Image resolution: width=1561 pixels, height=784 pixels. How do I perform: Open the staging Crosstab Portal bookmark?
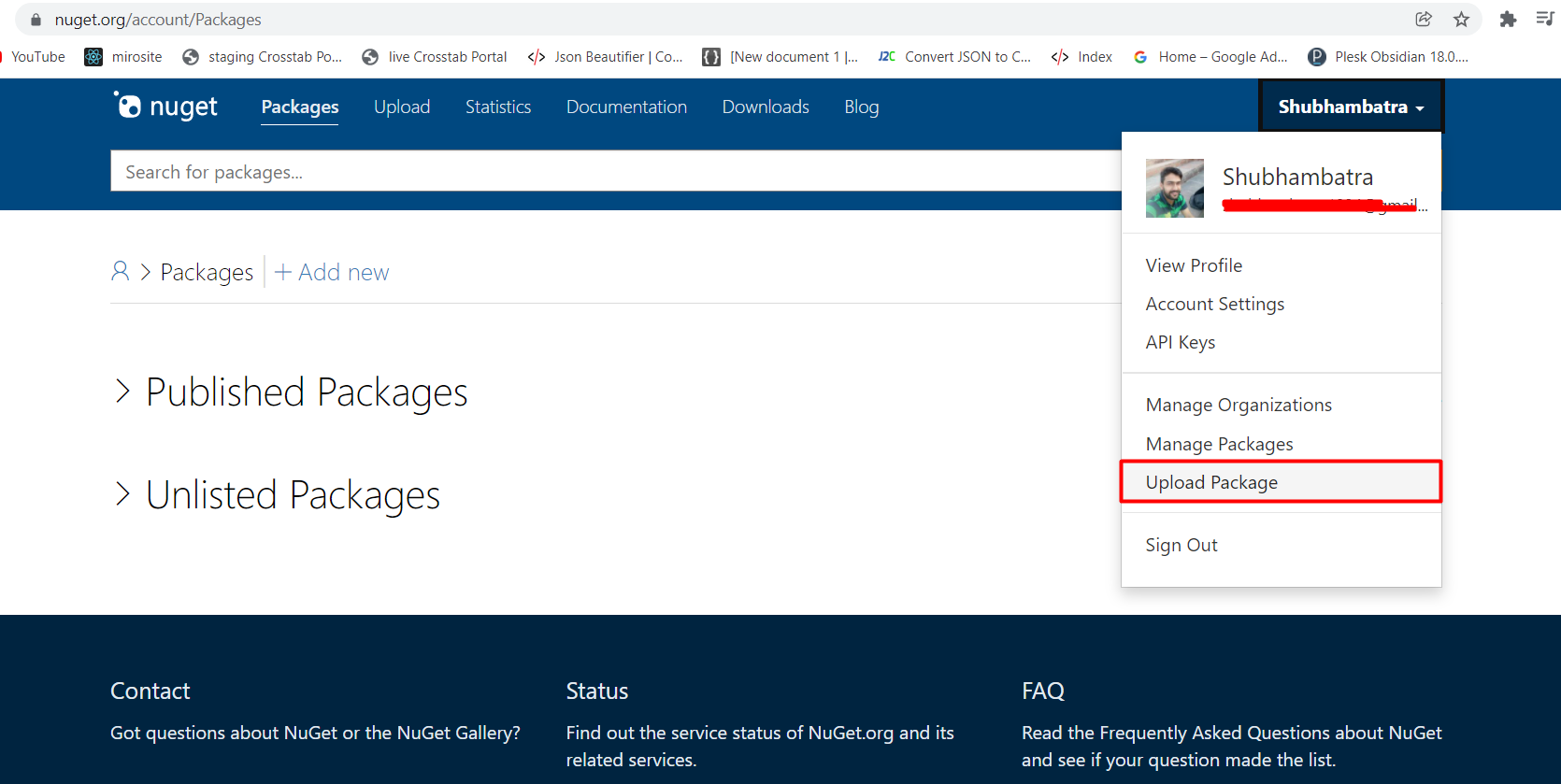pyautogui.click(x=263, y=57)
